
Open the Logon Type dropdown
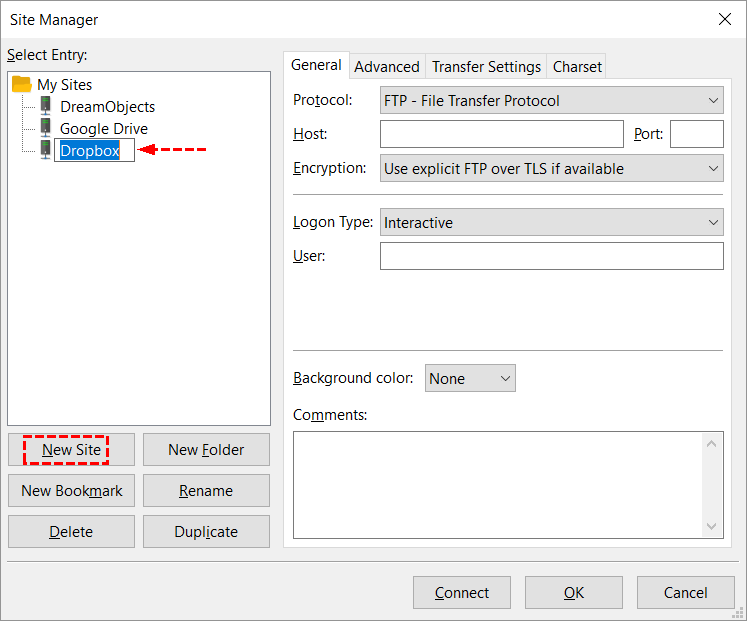[x=552, y=222]
